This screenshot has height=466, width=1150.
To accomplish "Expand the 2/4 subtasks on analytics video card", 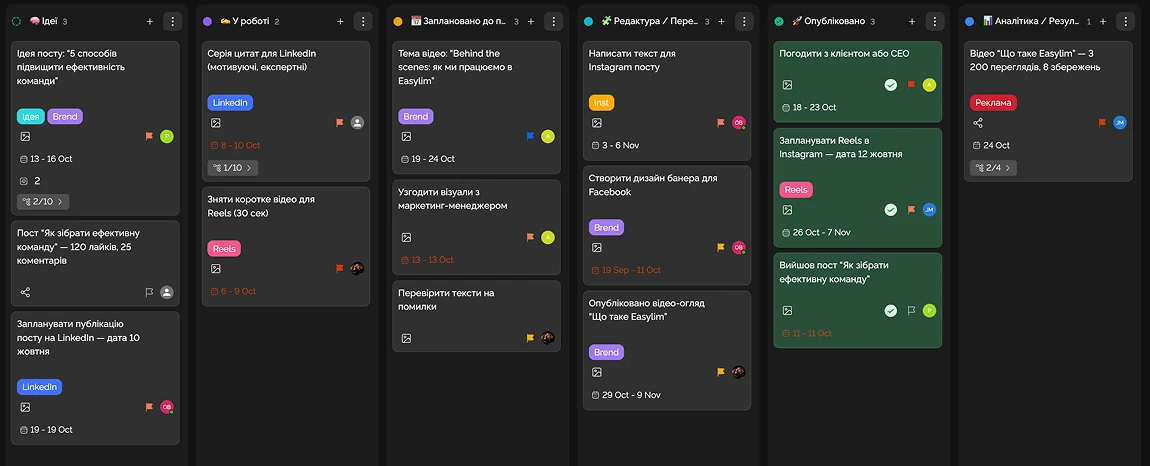I will click(993, 168).
